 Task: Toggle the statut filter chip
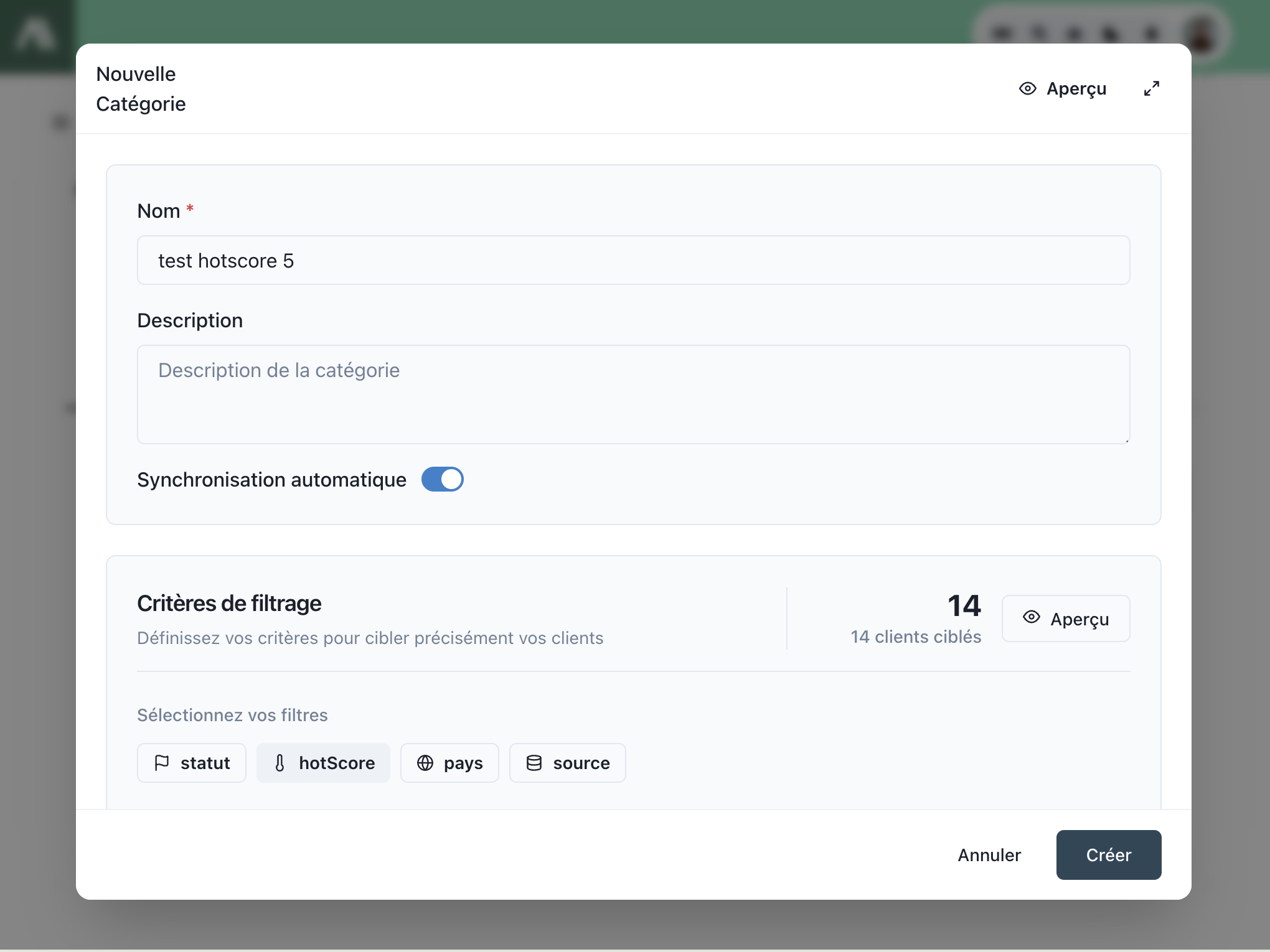pos(192,762)
